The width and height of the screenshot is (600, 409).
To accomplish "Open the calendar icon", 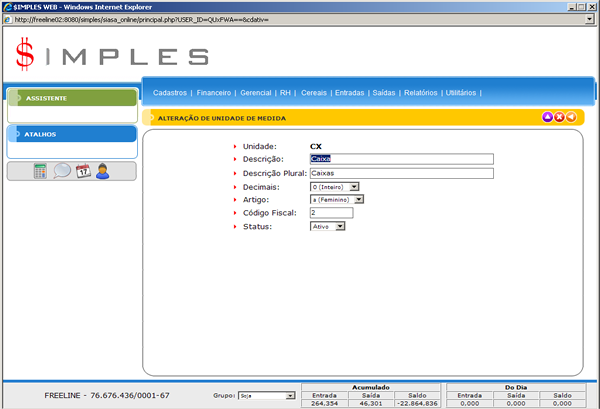I will click(83, 171).
